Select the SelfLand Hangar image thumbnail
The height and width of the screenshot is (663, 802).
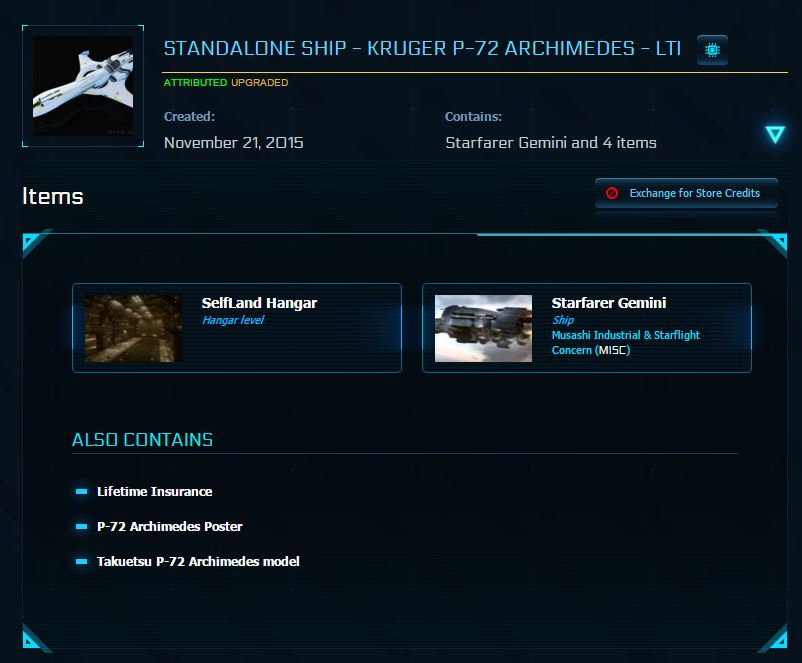133,328
